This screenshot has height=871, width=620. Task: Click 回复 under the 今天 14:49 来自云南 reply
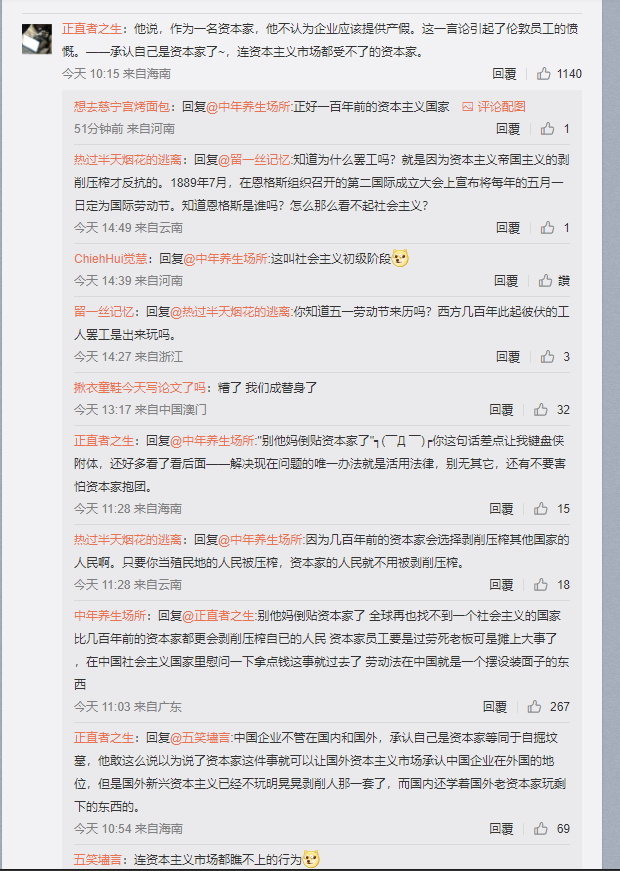coord(508,228)
